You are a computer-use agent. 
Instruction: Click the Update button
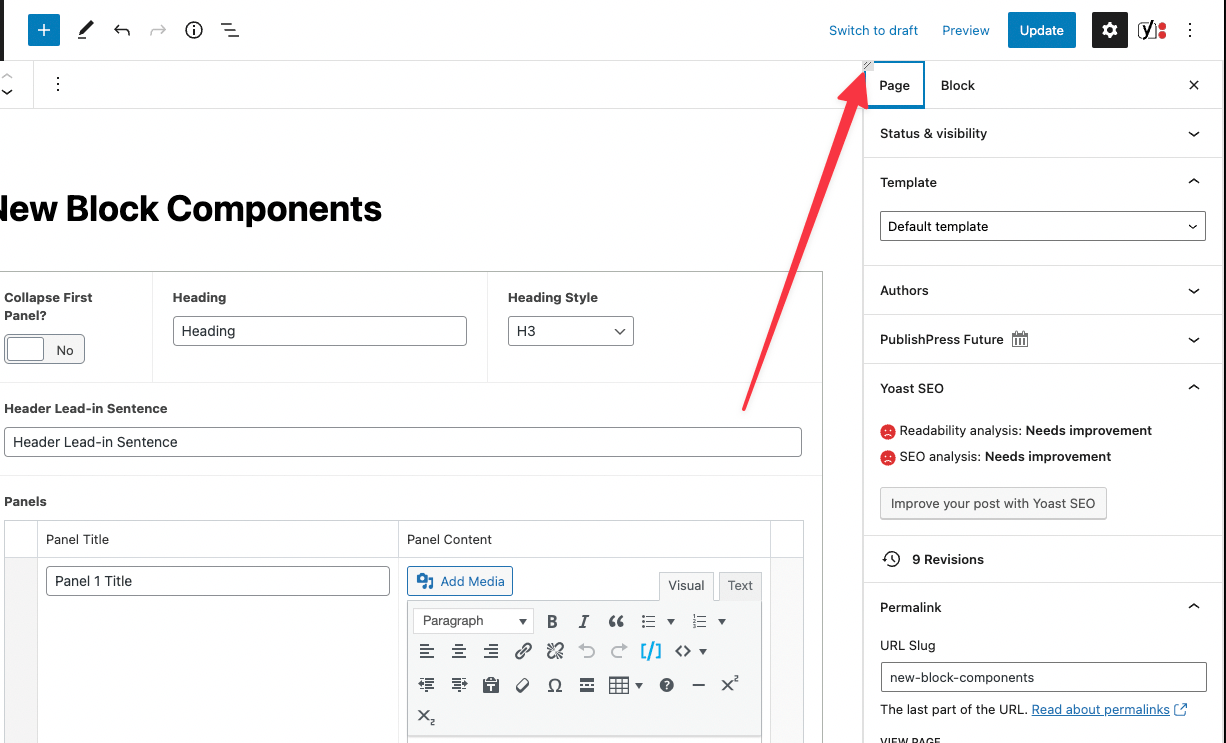[1041, 30]
